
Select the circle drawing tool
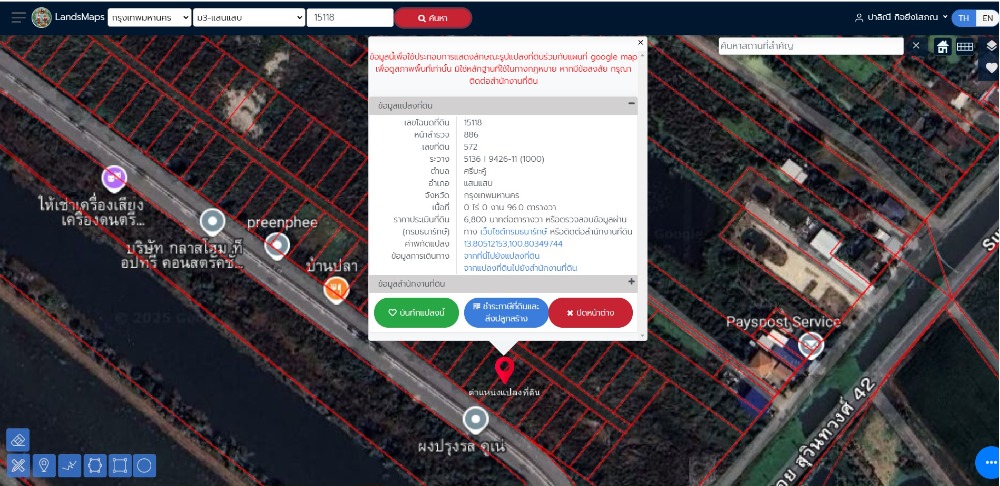(x=145, y=465)
